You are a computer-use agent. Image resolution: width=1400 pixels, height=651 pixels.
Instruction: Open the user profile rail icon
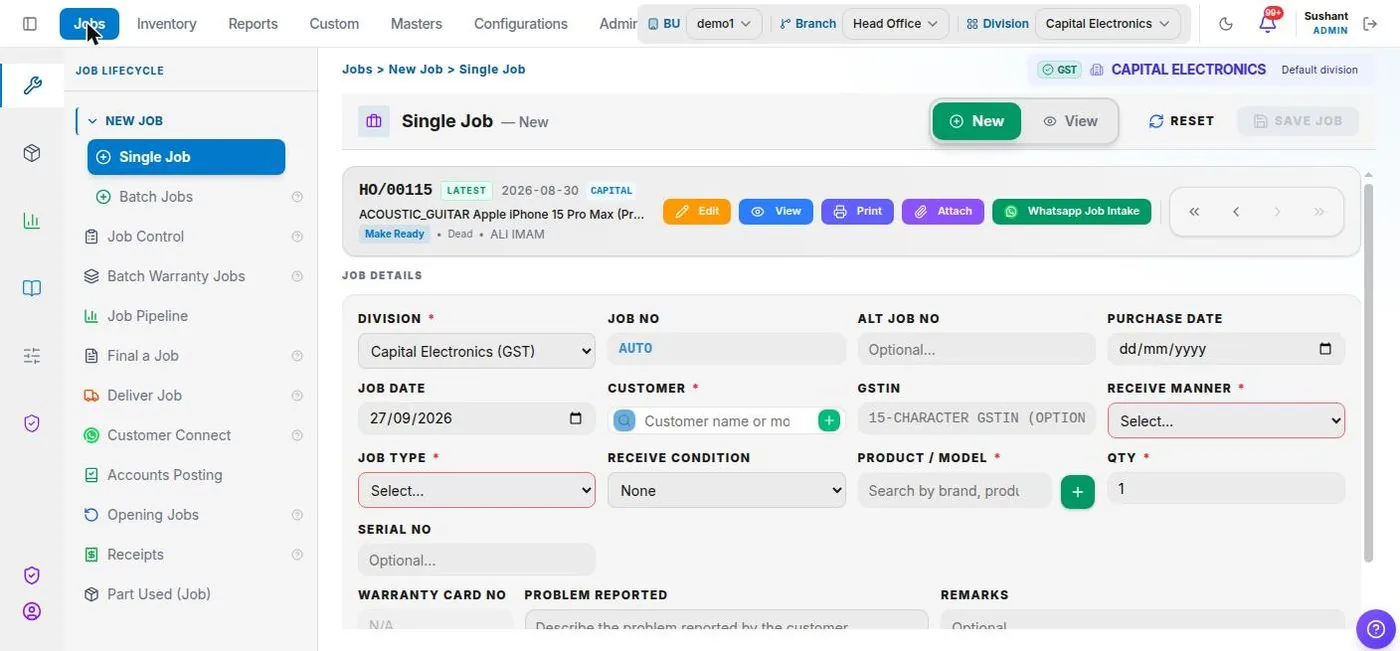(x=32, y=611)
